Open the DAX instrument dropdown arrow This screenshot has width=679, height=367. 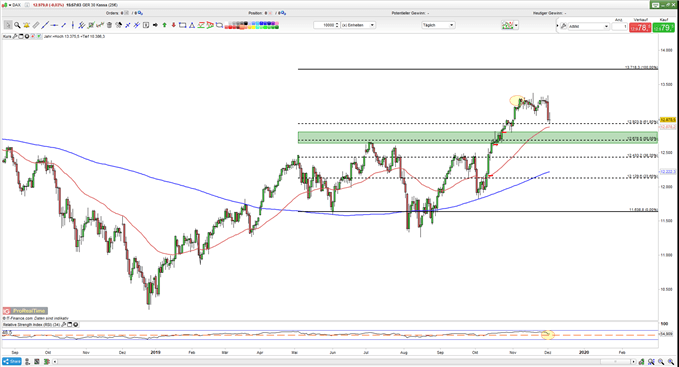coord(10,5)
